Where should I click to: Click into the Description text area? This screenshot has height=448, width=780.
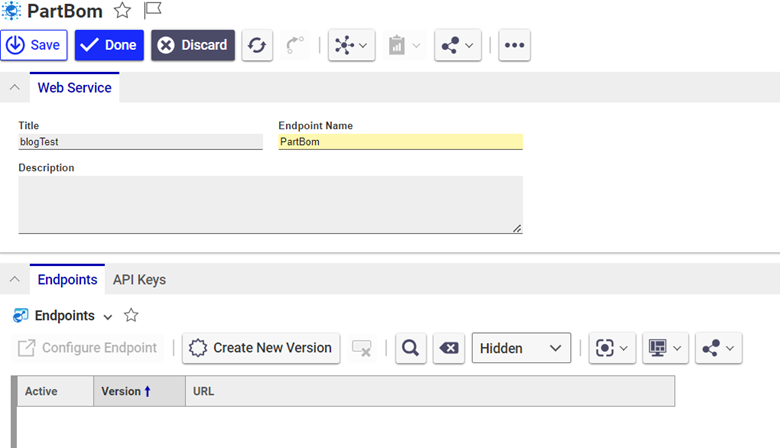click(270, 204)
